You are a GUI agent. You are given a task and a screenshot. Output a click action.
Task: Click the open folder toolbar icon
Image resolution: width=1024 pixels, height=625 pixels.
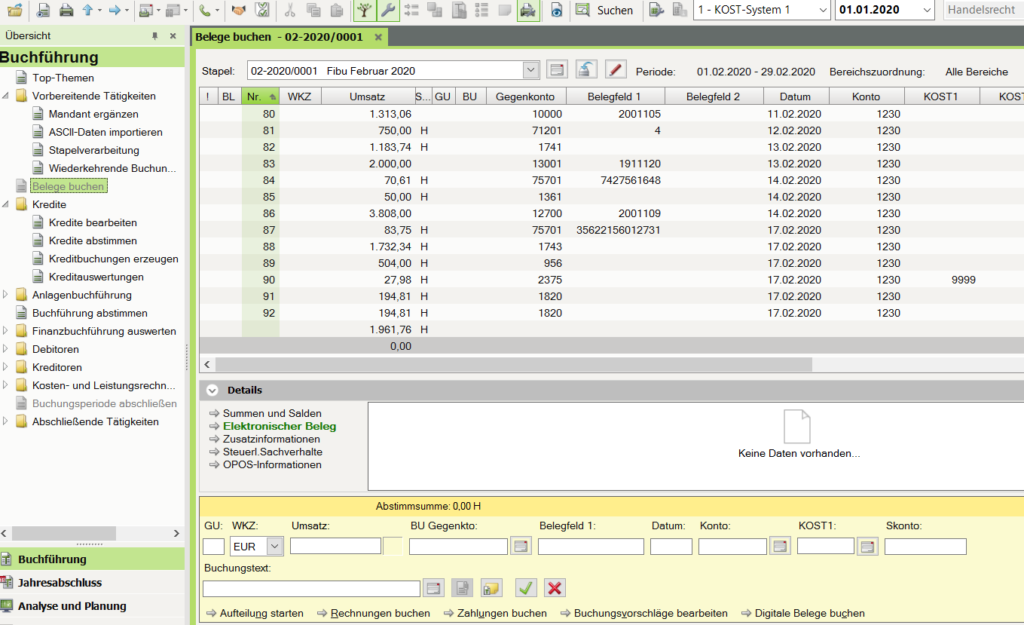pos(14,10)
